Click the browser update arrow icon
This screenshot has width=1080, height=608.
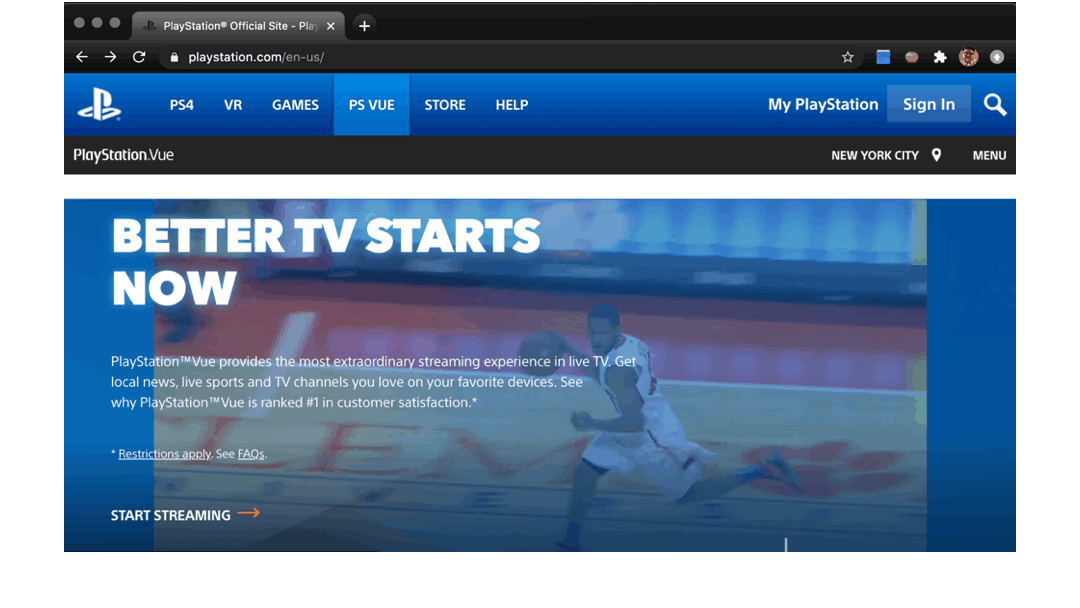[997, 57]
